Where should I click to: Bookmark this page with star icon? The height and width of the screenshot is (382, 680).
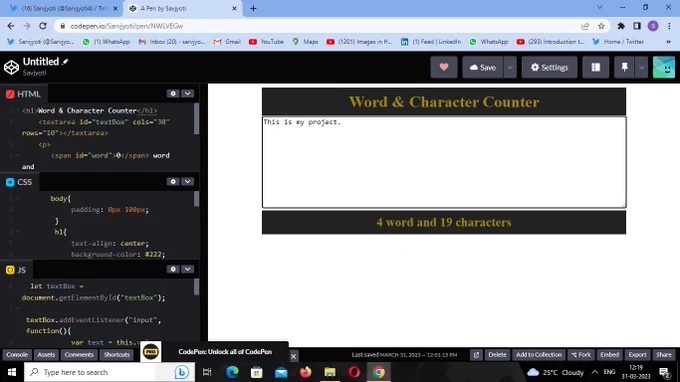coord(601,26)
